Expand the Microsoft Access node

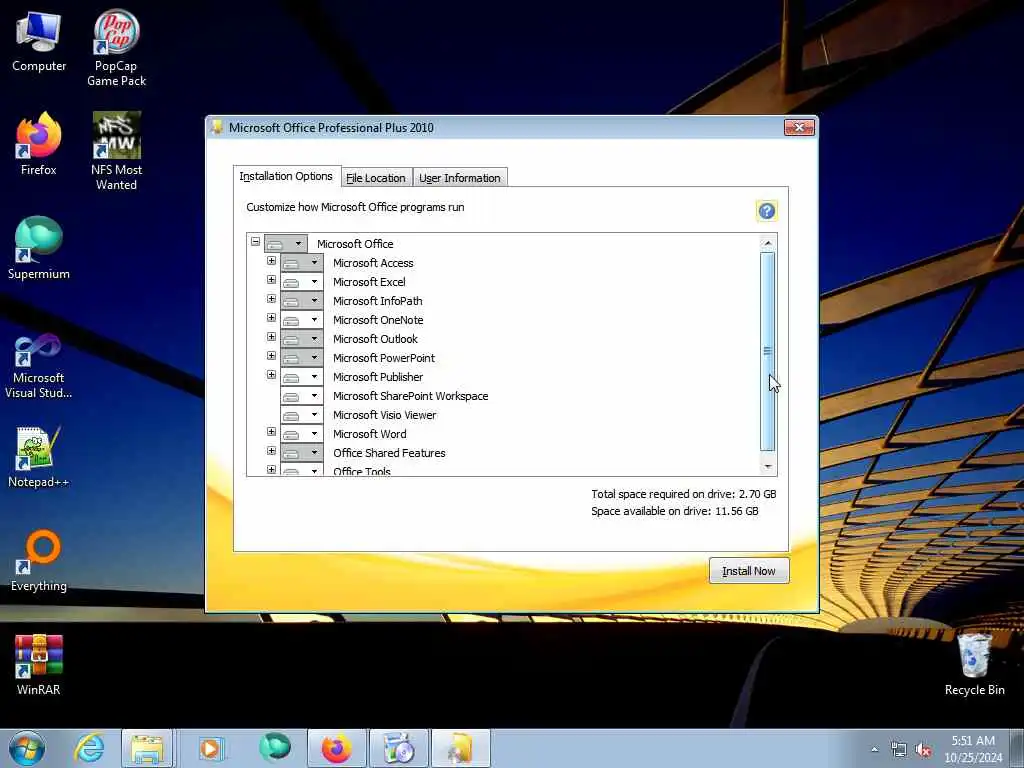[x=272, y=261]
